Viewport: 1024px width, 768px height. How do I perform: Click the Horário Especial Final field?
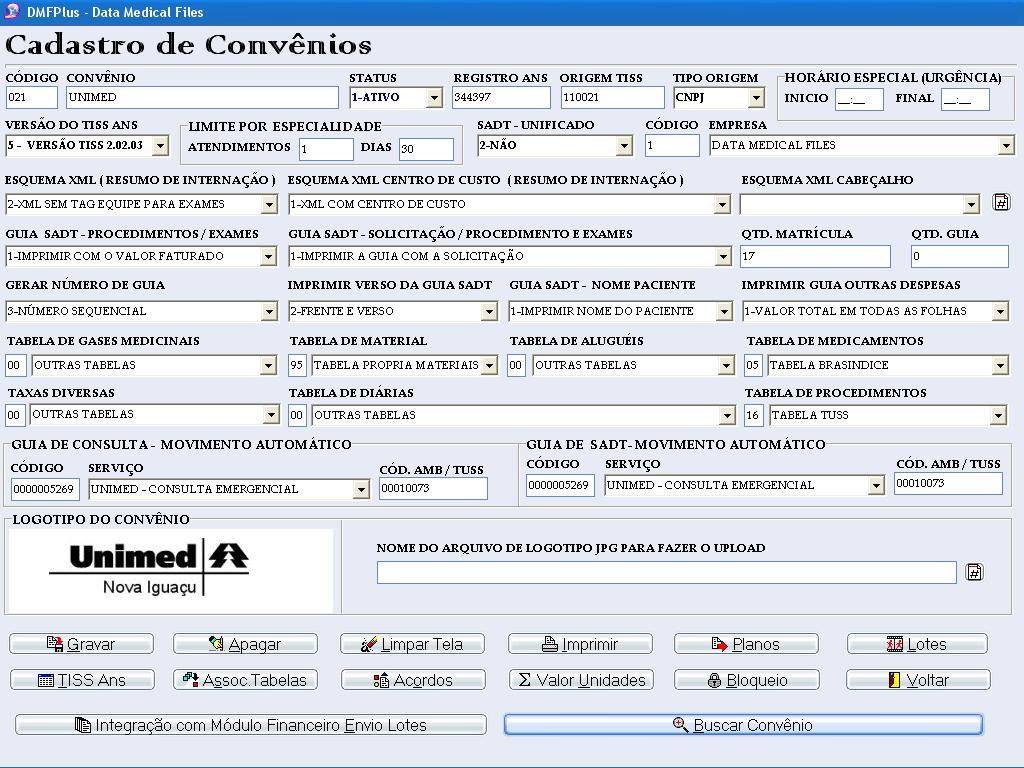click(x=965, y=99)
